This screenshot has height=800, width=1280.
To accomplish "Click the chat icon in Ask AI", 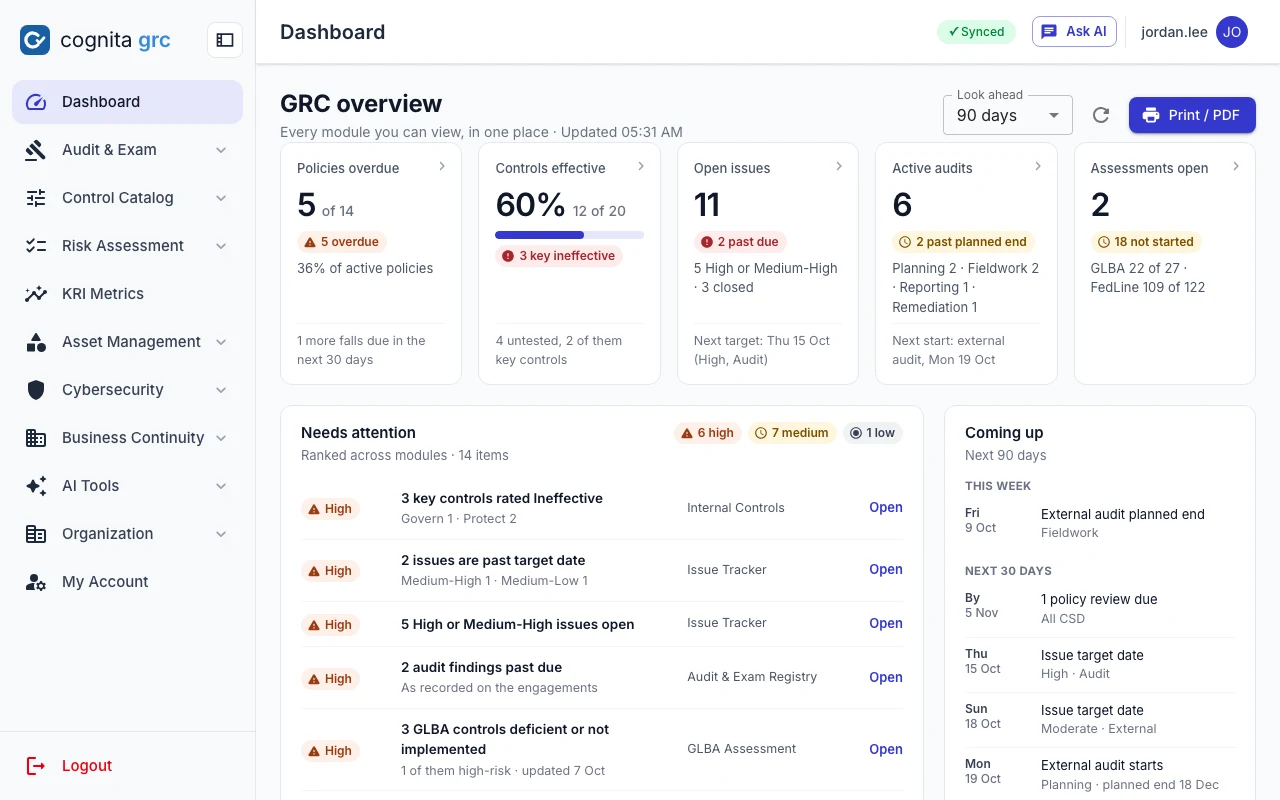I will point(1049,32).
